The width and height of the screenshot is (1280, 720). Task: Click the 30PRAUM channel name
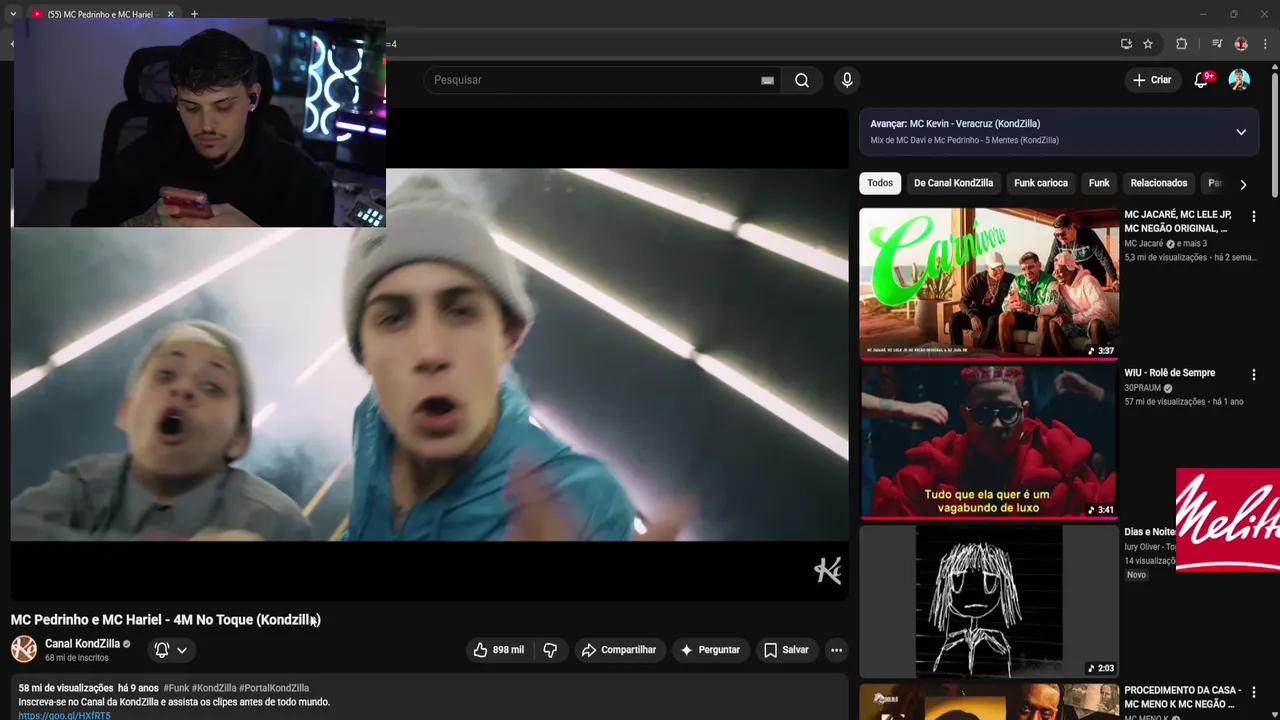point(1142,388)
